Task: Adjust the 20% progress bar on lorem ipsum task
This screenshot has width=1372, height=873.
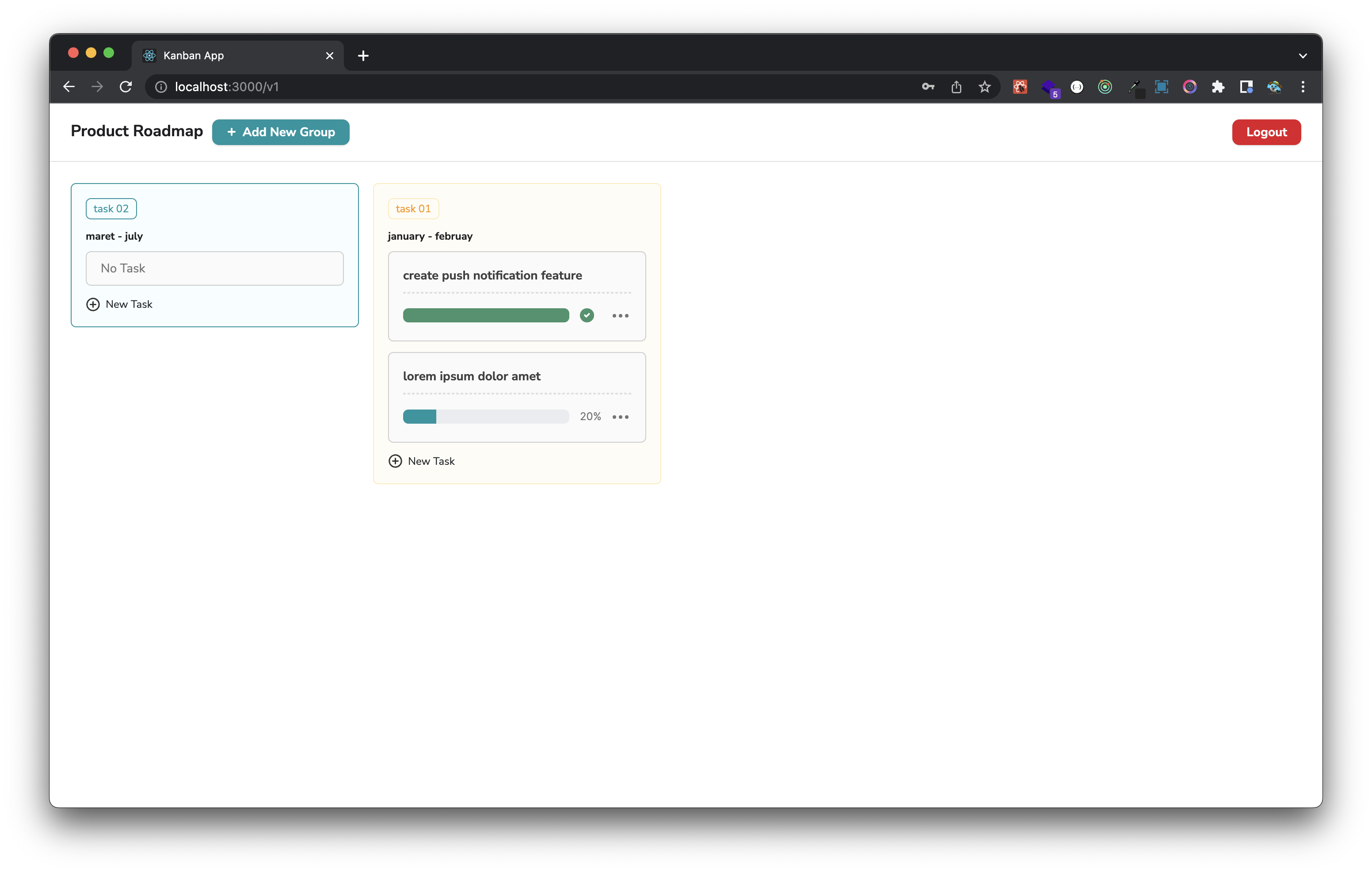Action: pos(485,416)
